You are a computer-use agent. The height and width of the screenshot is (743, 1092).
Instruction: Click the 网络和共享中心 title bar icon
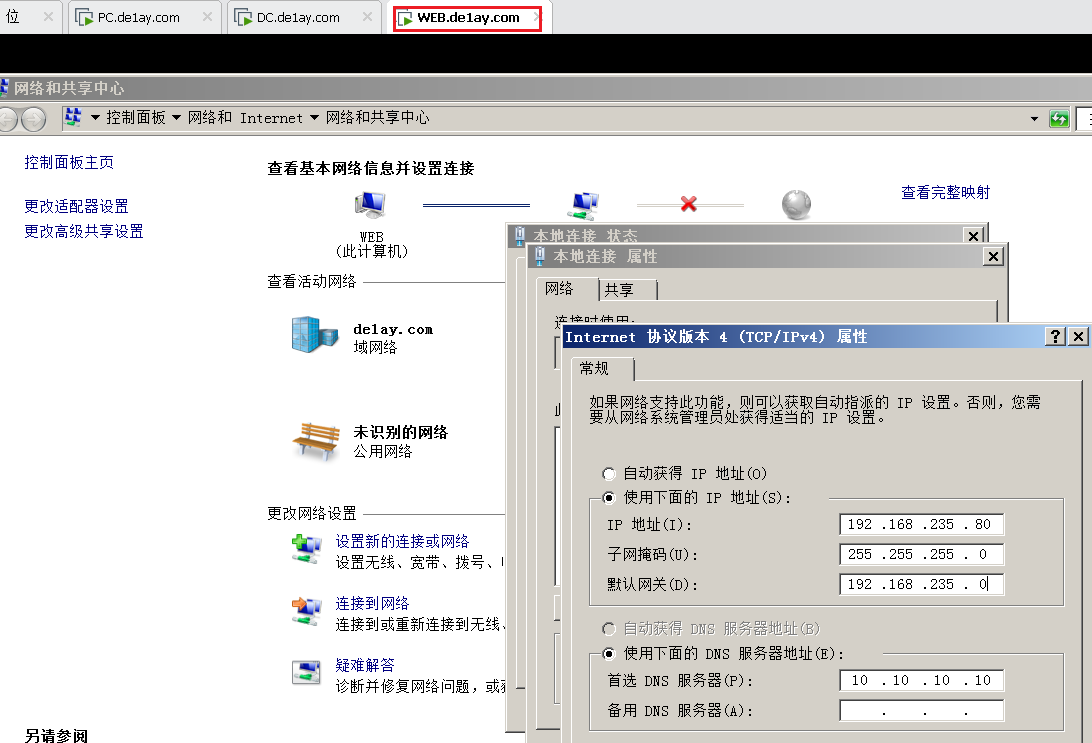(x=4, y=88)
